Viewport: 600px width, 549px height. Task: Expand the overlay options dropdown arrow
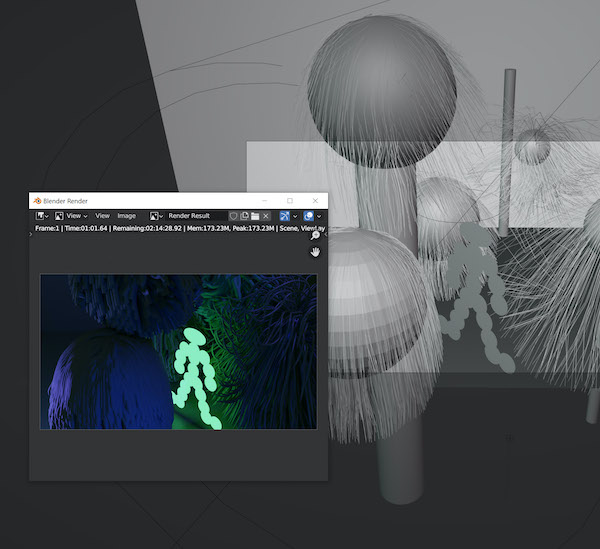coord(319,216)
